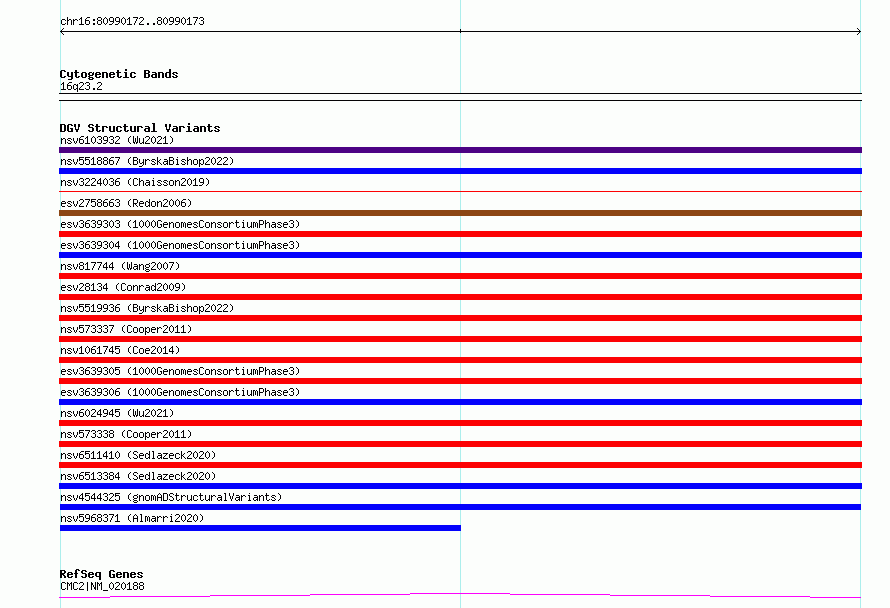Click the red bar under nsv5519936
This screenshot has width=890, height=608.
point(460,318)
